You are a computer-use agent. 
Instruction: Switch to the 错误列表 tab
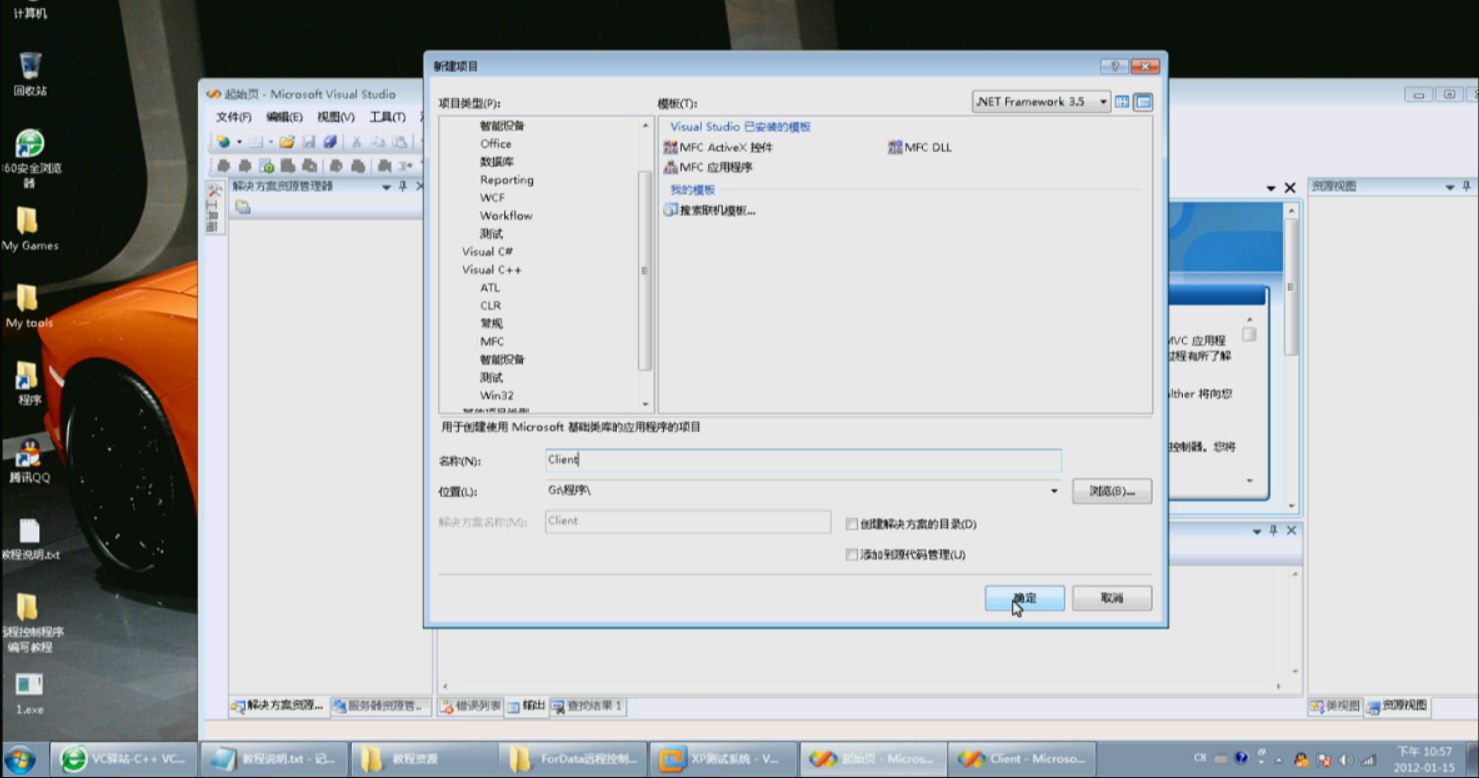[470, 706]
